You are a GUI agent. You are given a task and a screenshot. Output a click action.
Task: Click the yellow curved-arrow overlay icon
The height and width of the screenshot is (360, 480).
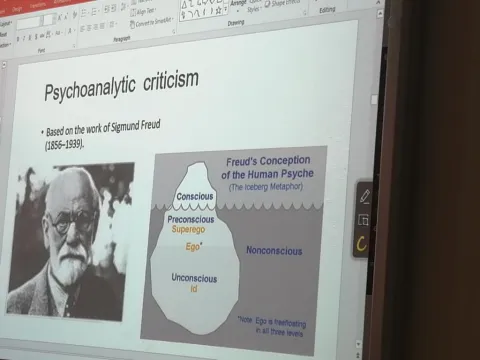[x=361, y=244]
